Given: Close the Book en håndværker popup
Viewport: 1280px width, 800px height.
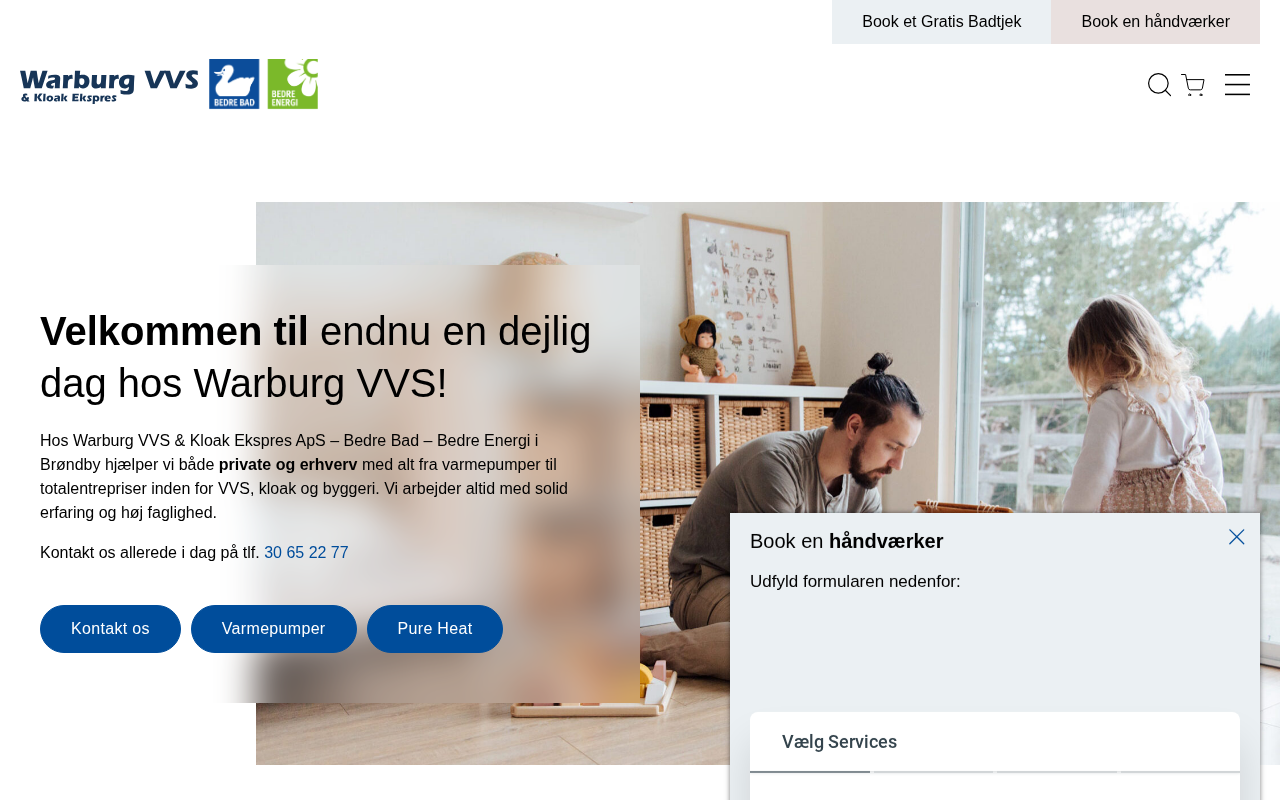Looking at the screenshot, I should pos(1237,537).
